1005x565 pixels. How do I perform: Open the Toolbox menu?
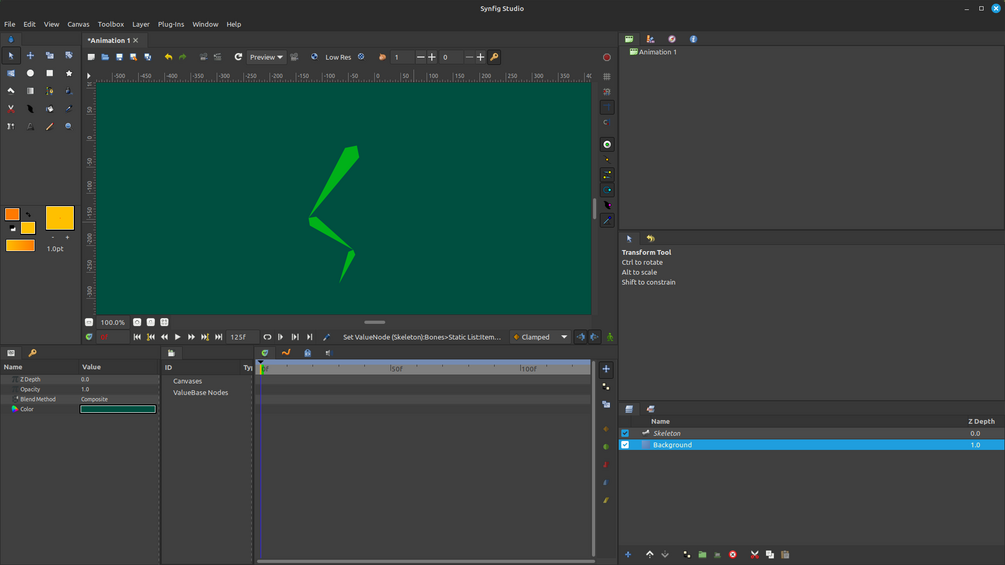[111, 24]
